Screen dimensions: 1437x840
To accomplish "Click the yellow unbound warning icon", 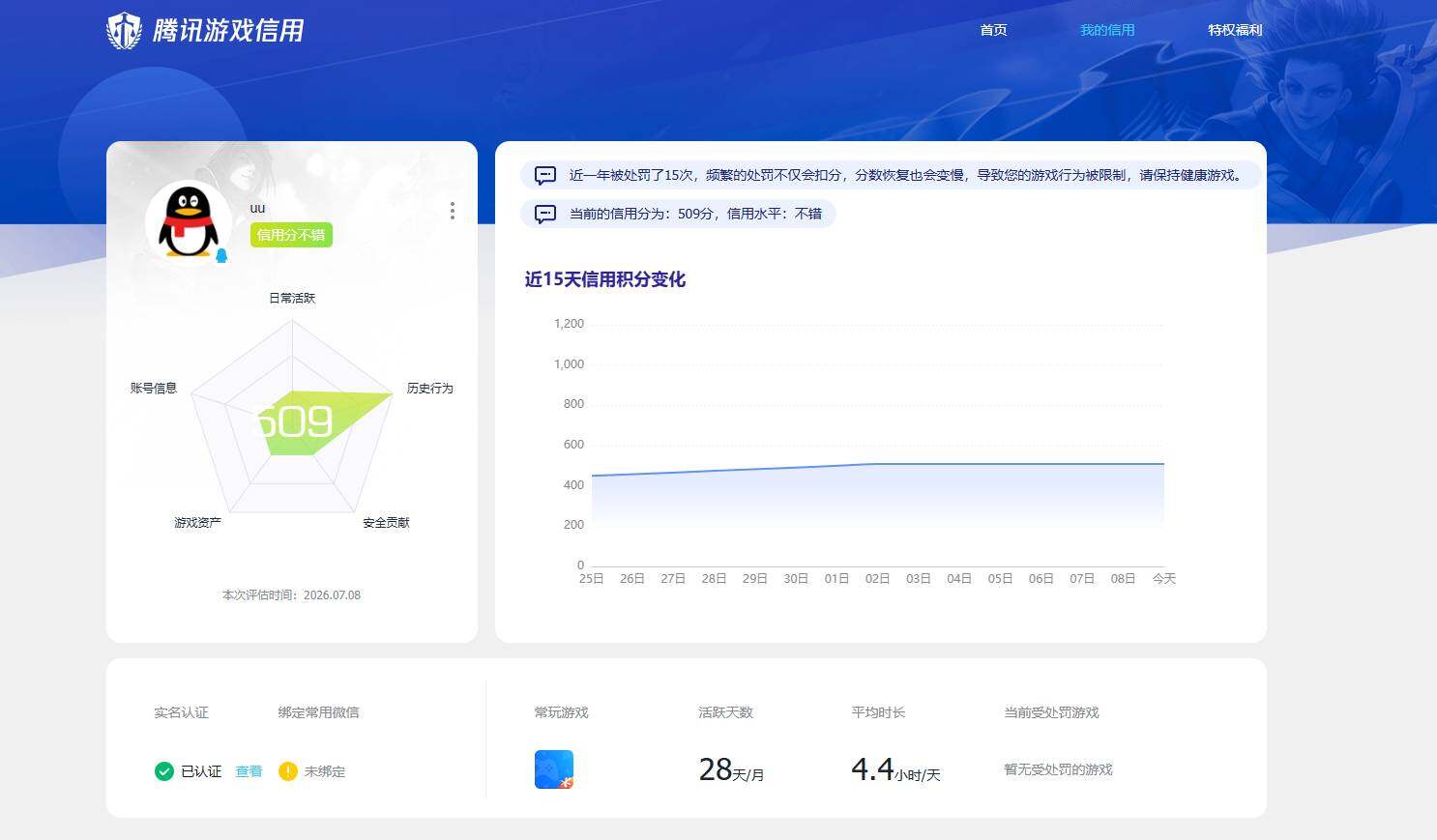I will [287, 771].
